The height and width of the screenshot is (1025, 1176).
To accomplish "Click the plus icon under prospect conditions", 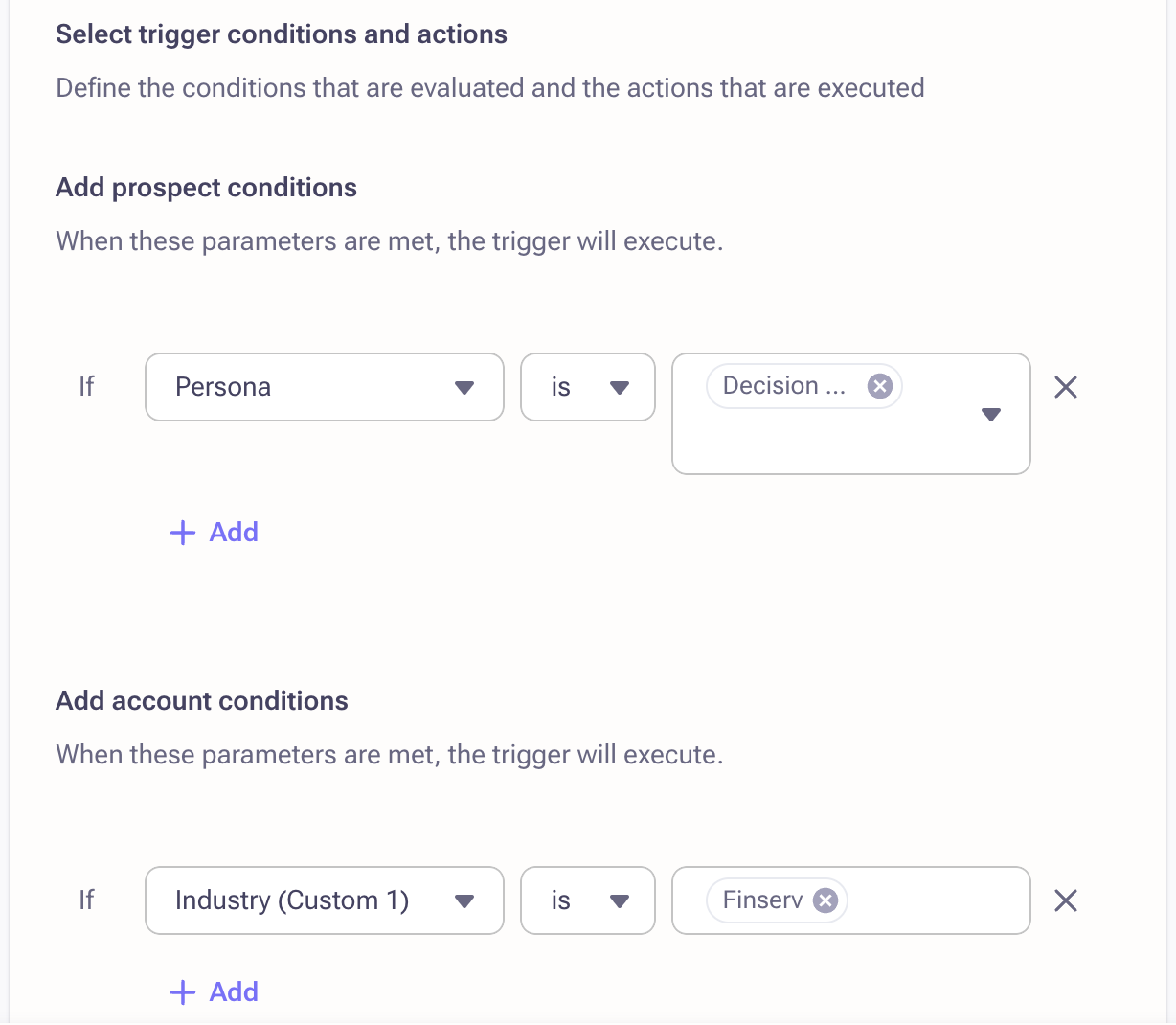I will [182, 532].
